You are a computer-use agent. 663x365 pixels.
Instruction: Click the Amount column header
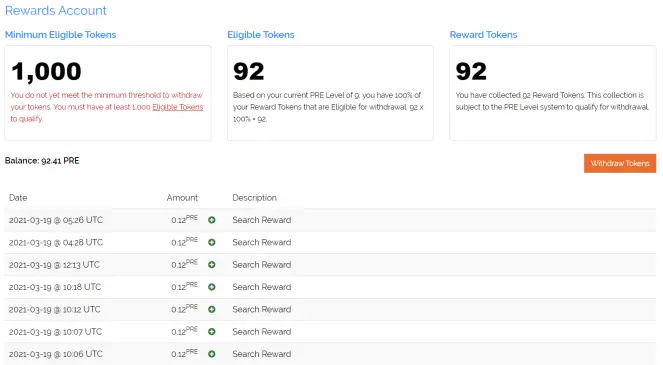pos(182,198)
